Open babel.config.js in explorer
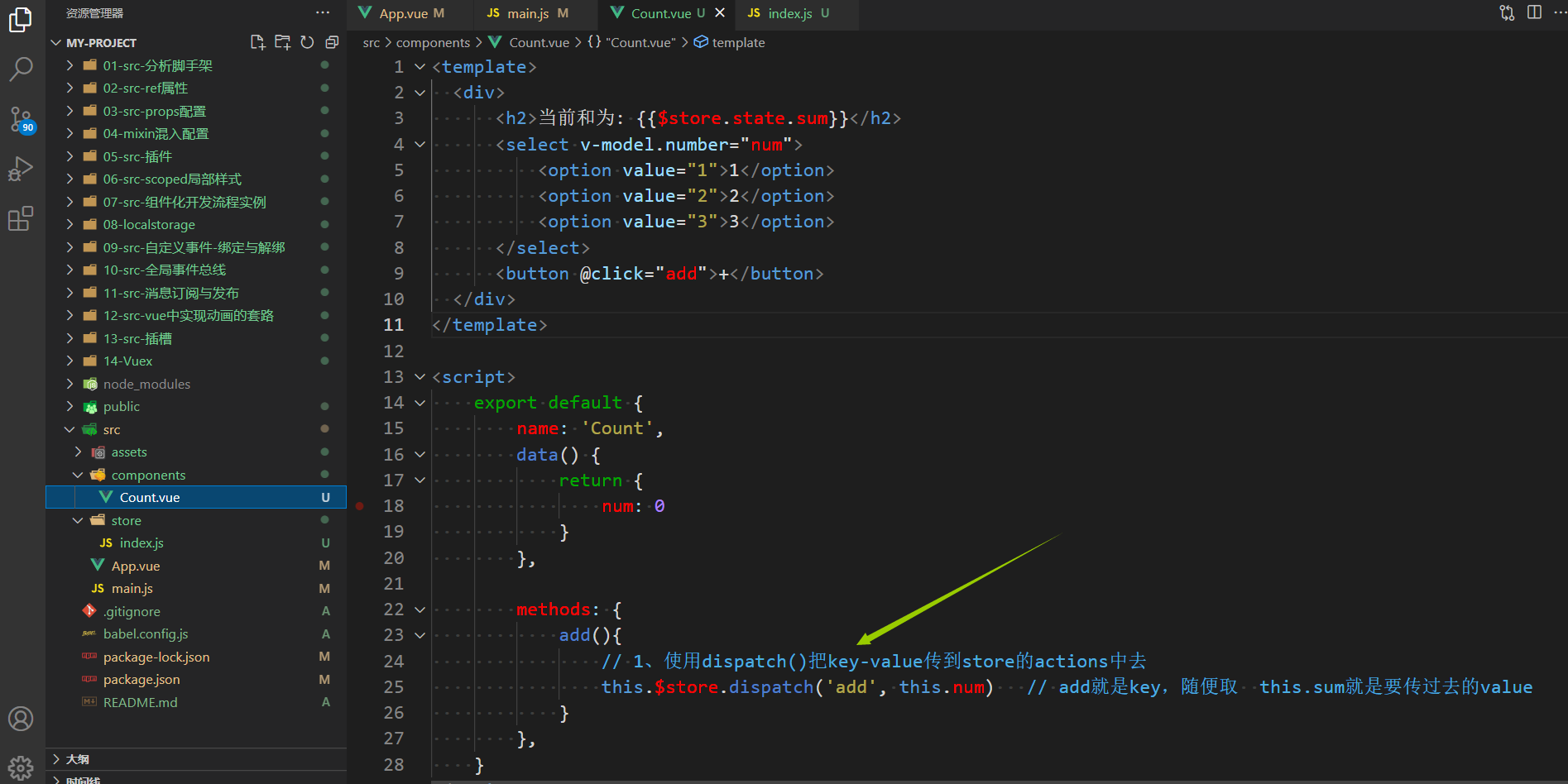This screenshot has width=1568, height=784. click(196, 633)
